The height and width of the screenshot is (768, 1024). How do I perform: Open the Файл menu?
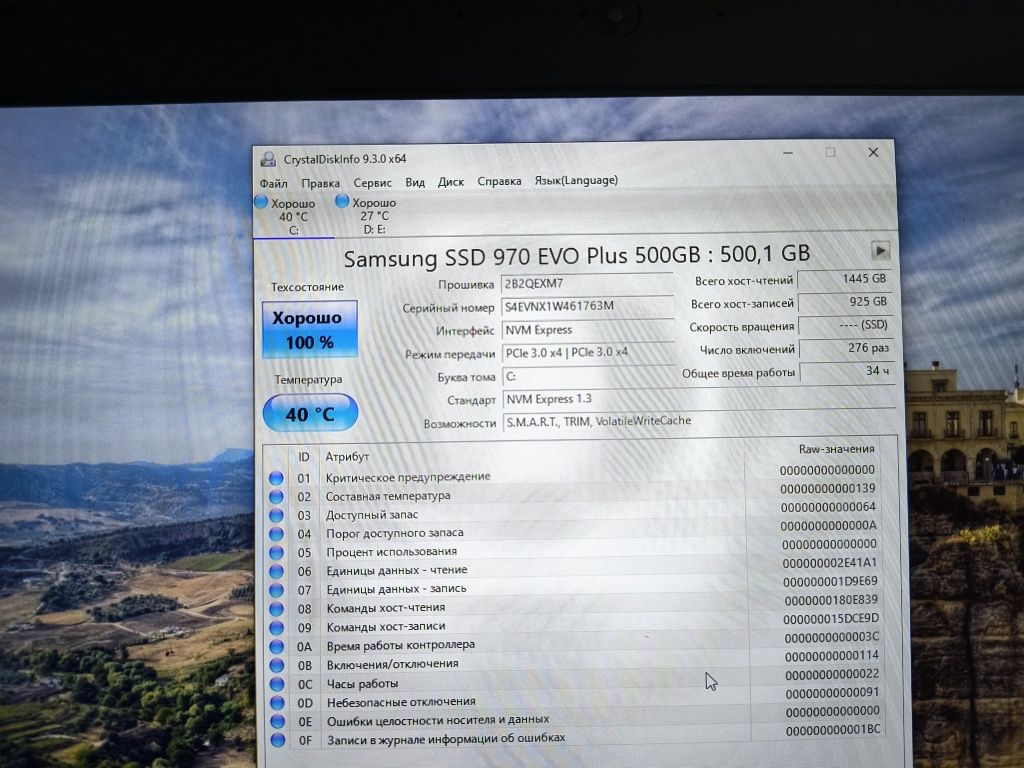[273, 184]
